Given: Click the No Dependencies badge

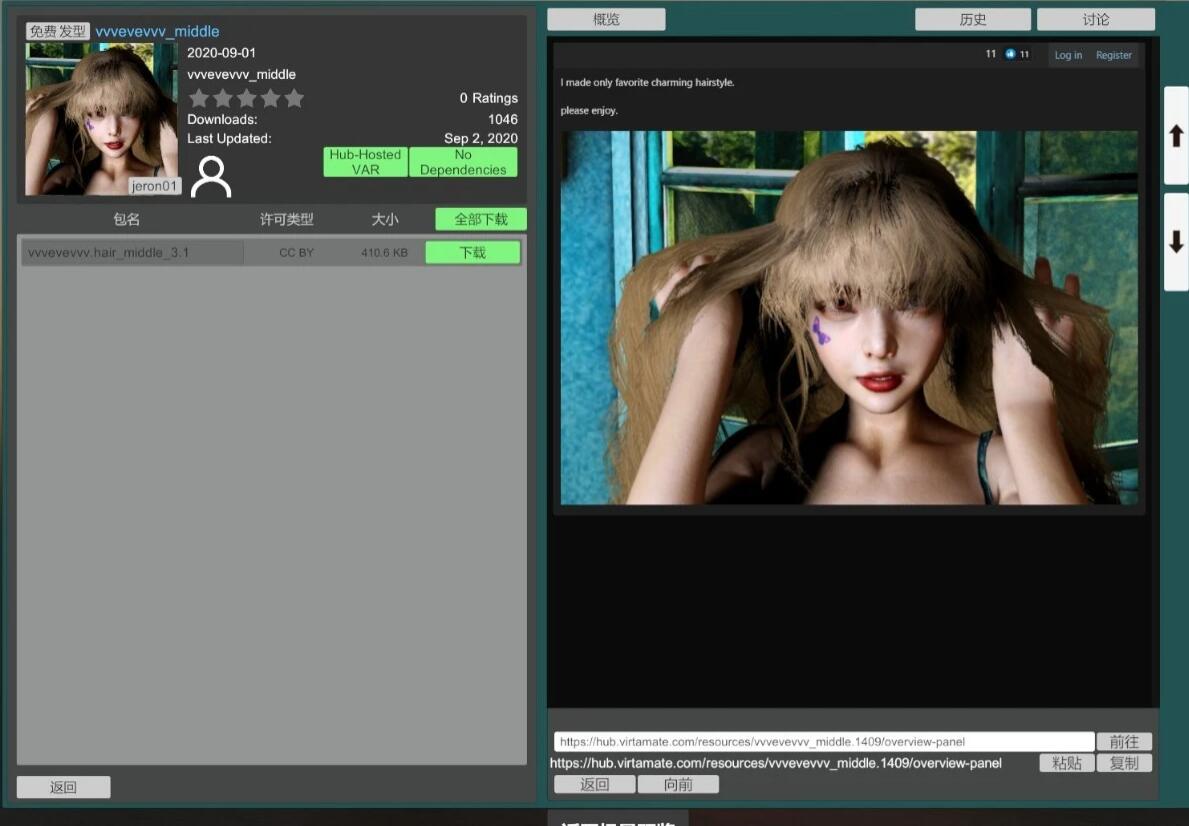Looking at the screenshot, I should click(x=463, y=162).
